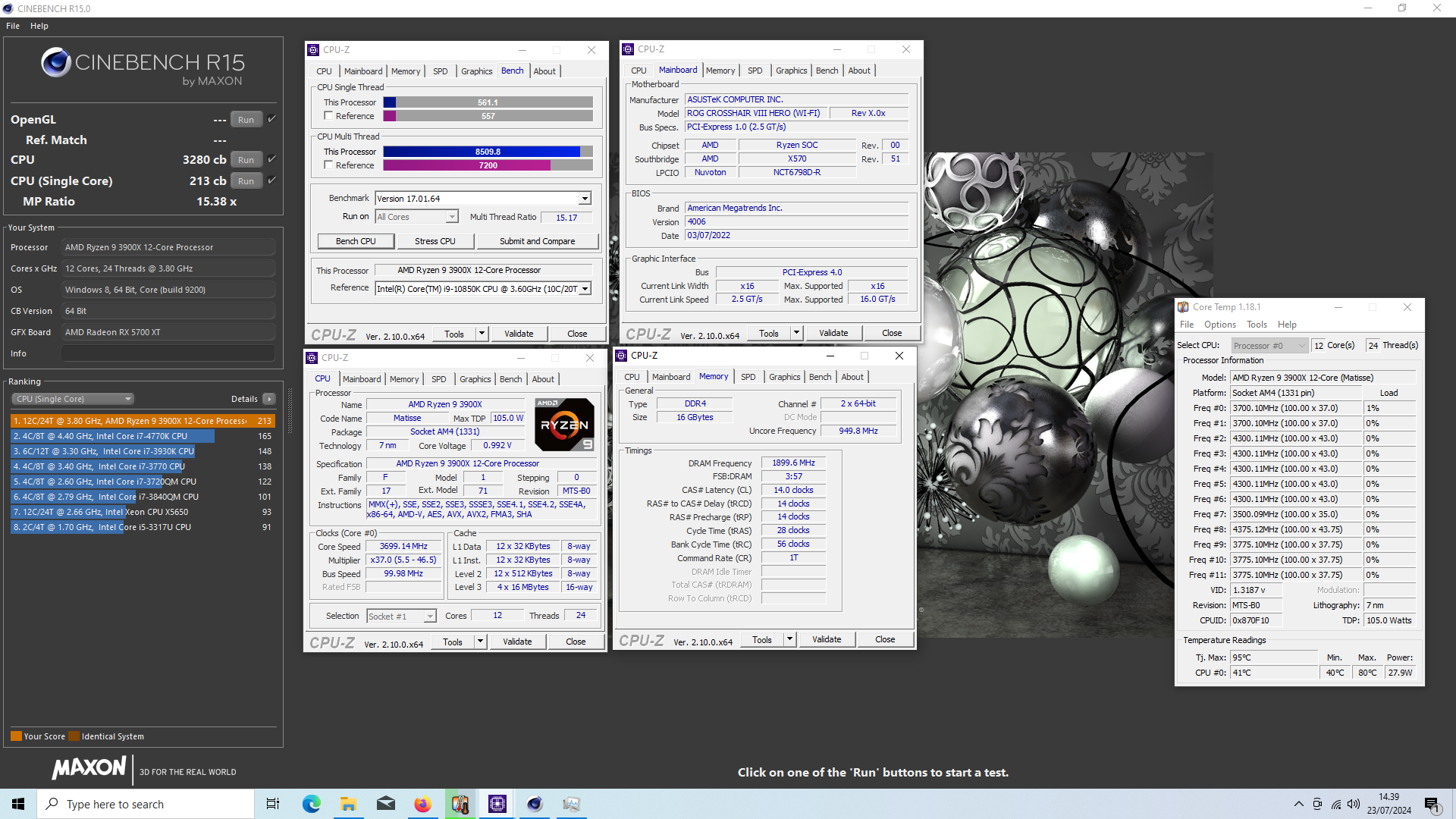1456x819 pixels.
Task: Click the Stress CPU button
Action: pos(435,241)
